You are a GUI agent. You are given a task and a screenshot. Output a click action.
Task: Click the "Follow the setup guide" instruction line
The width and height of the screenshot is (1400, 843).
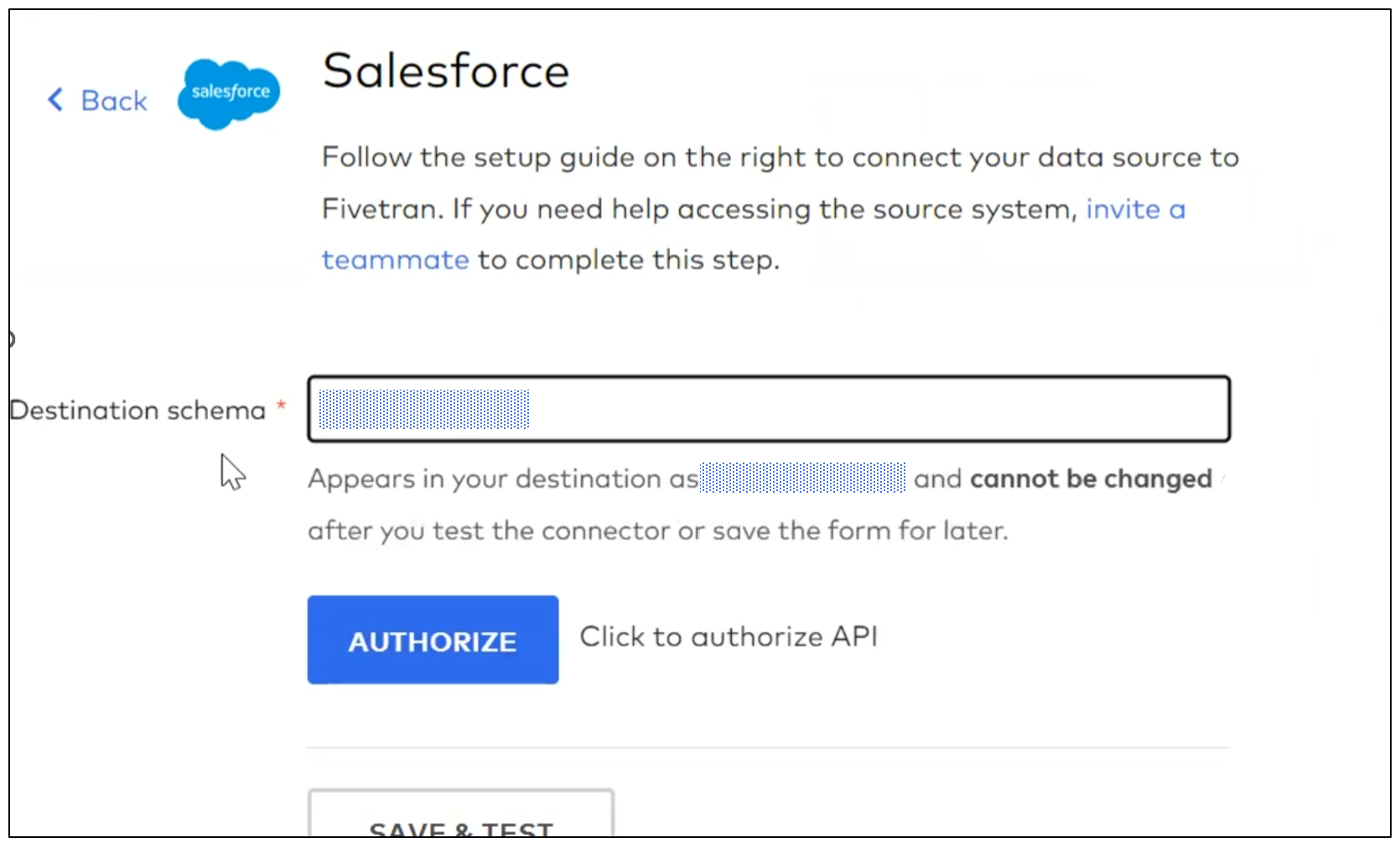coord(780,158)
